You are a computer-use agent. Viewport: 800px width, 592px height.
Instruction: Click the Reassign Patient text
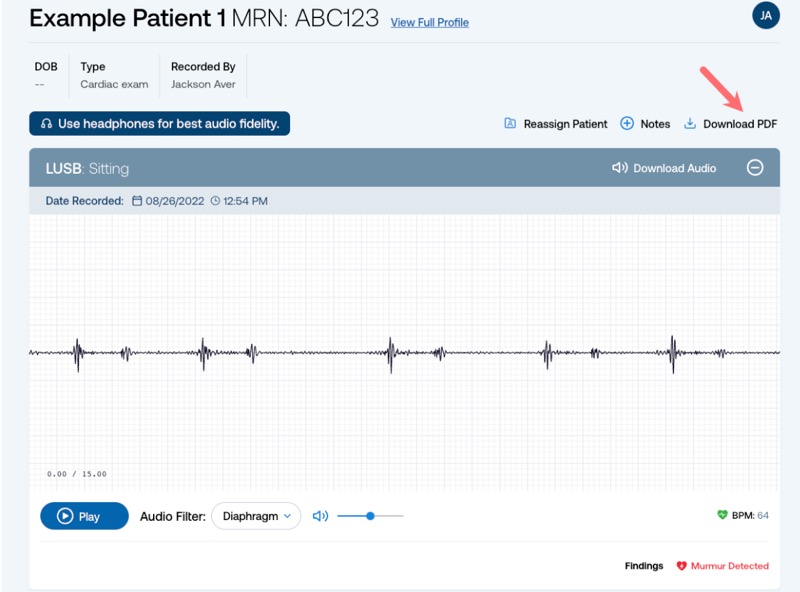pyautogui.click(x=565, y=124)
